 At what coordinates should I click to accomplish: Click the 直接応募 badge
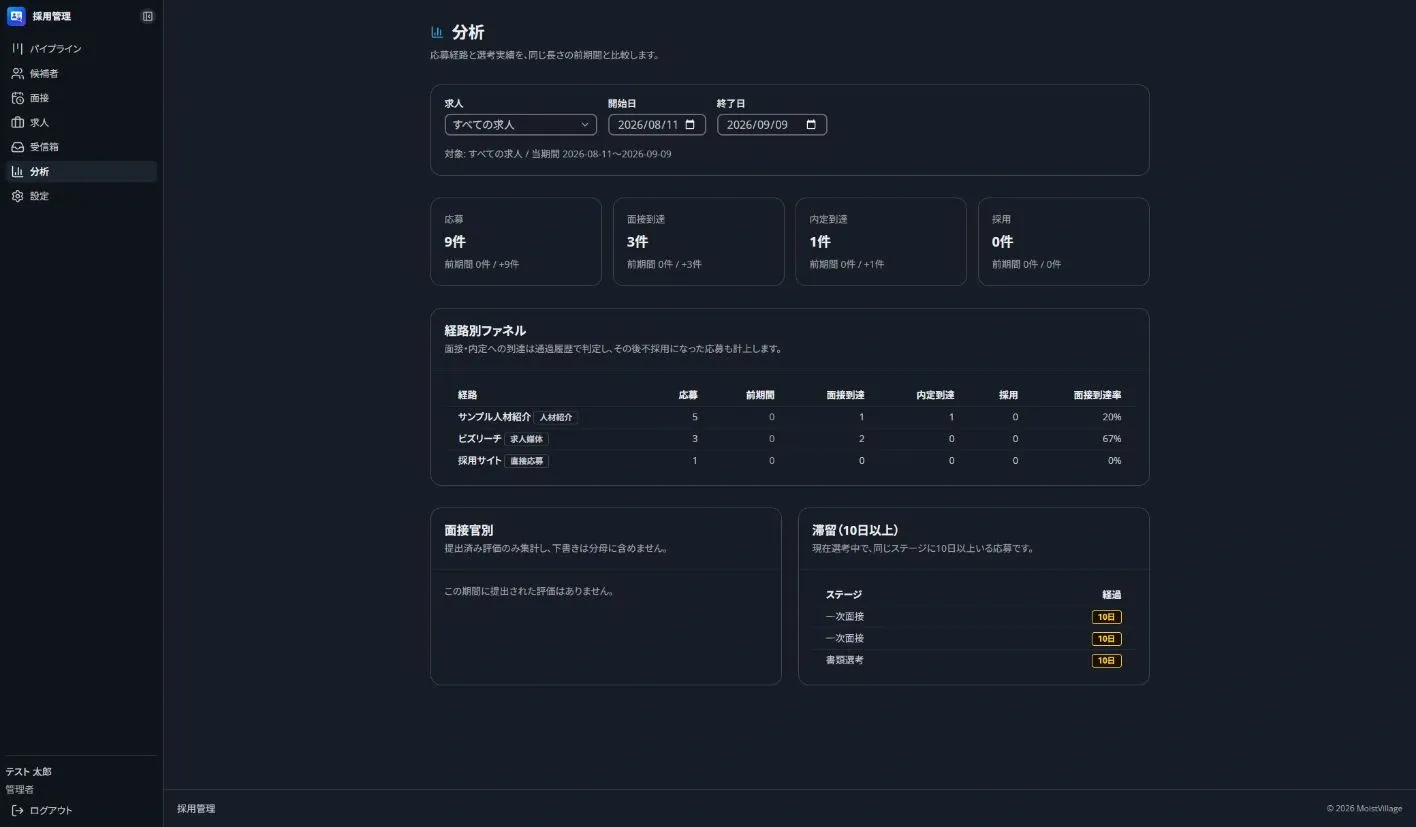(527, 461)
